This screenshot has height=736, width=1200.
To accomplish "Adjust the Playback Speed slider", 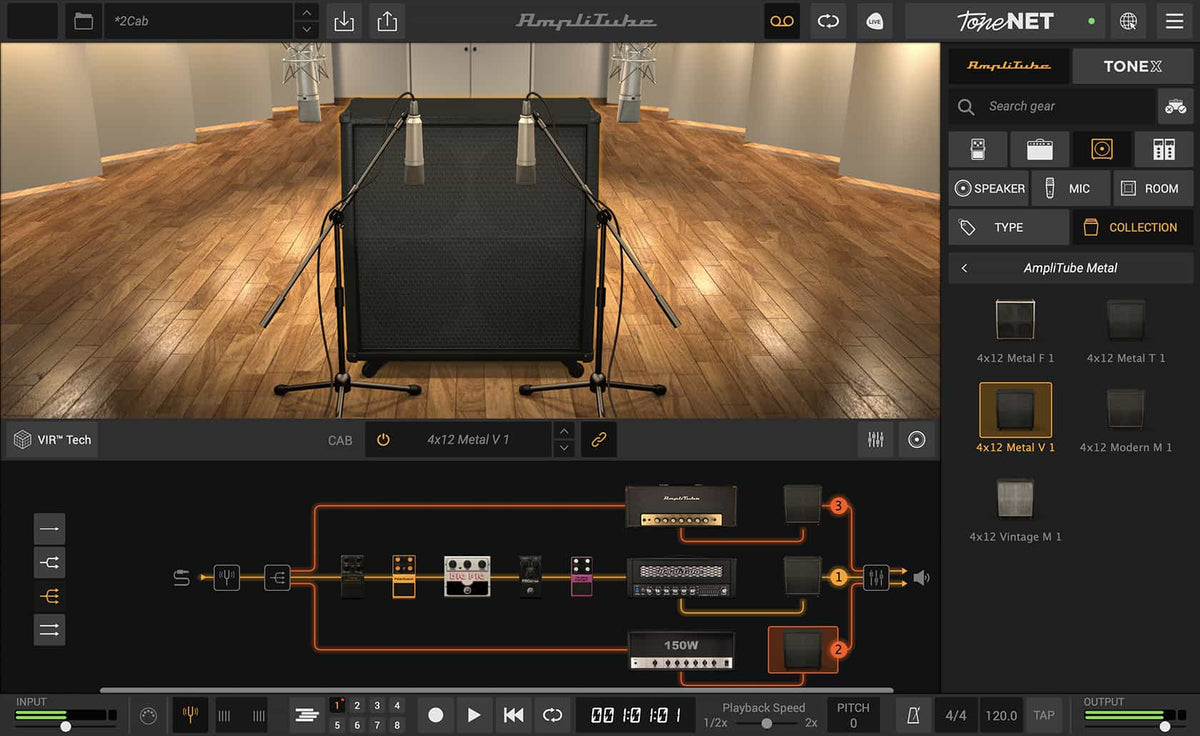I will 767,723.
